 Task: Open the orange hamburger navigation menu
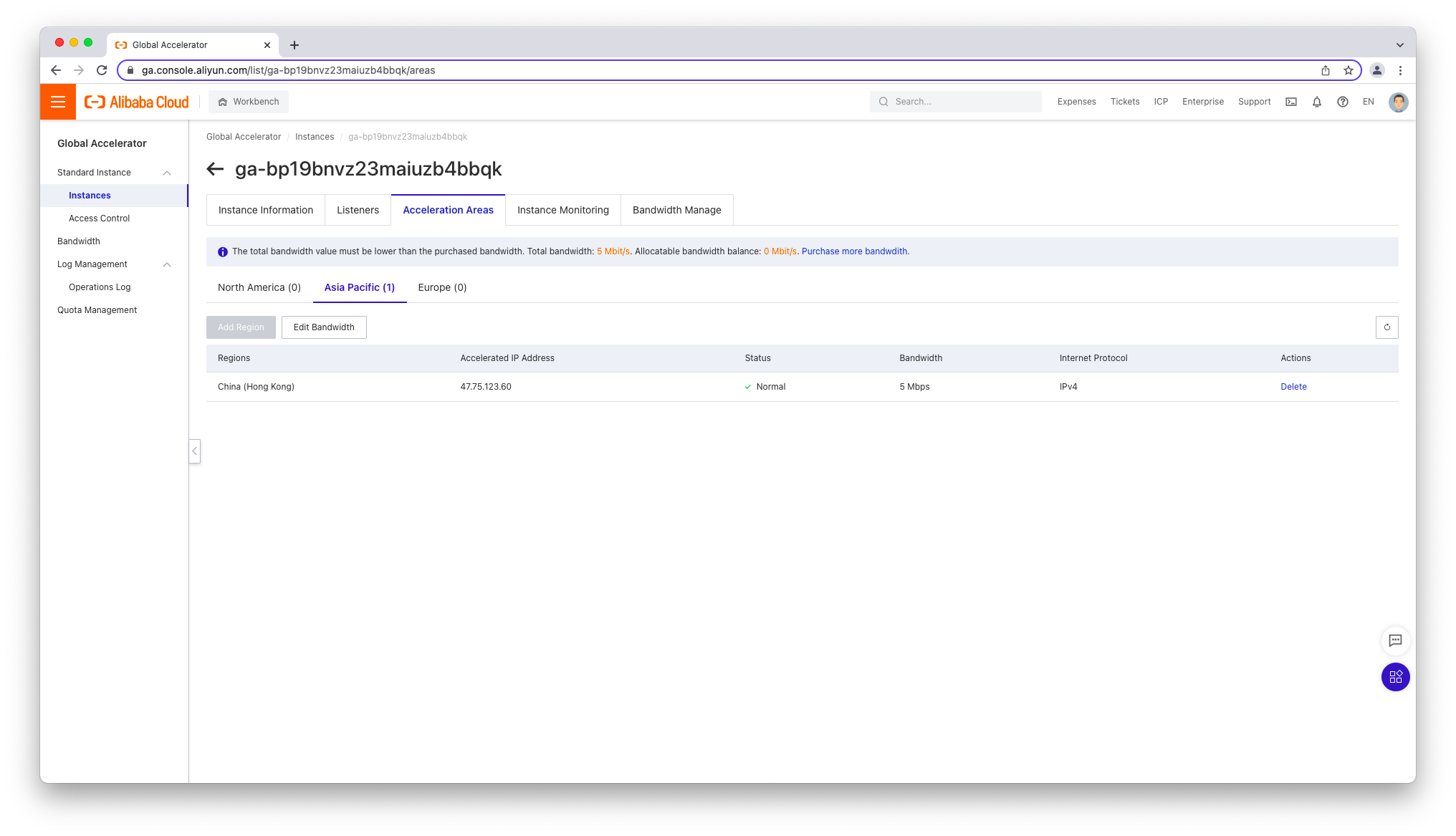tap(58, 102)
